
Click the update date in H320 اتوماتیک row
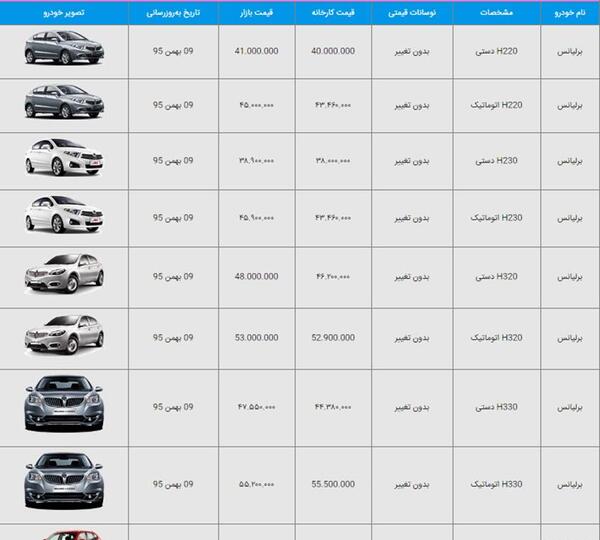pos(173,338)
